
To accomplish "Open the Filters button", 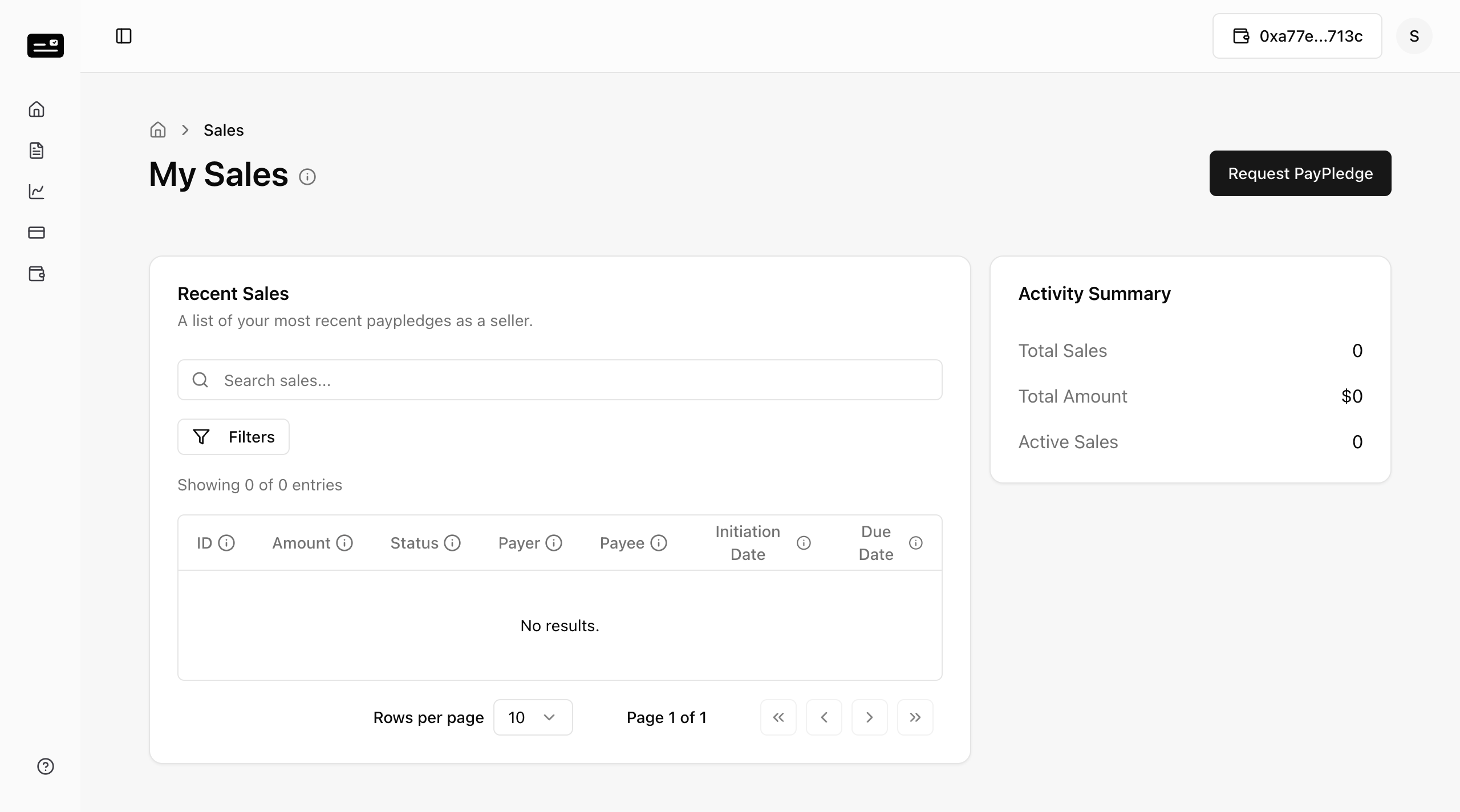I will pyautogui.click(x=233, y=437).
